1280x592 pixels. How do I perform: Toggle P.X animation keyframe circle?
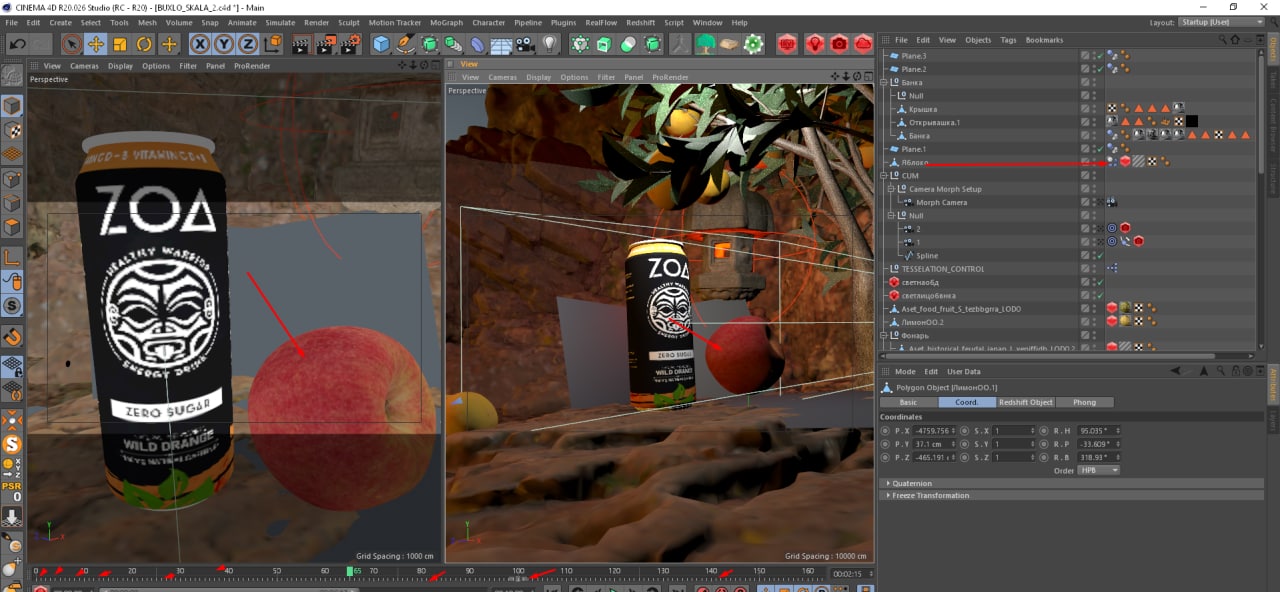click(885, 431)
